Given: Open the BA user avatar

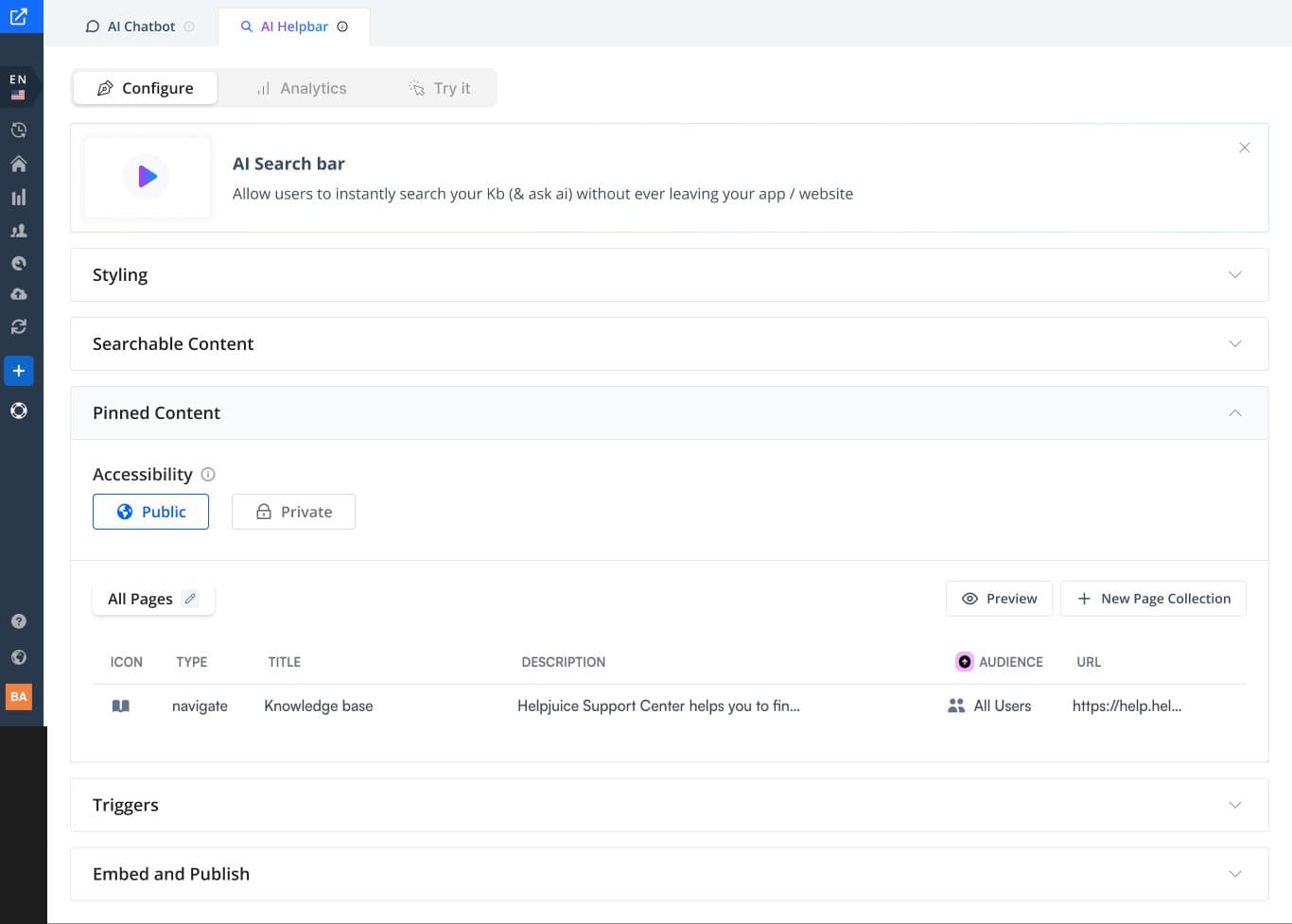Looking at the screenshot, I should 19,697.
